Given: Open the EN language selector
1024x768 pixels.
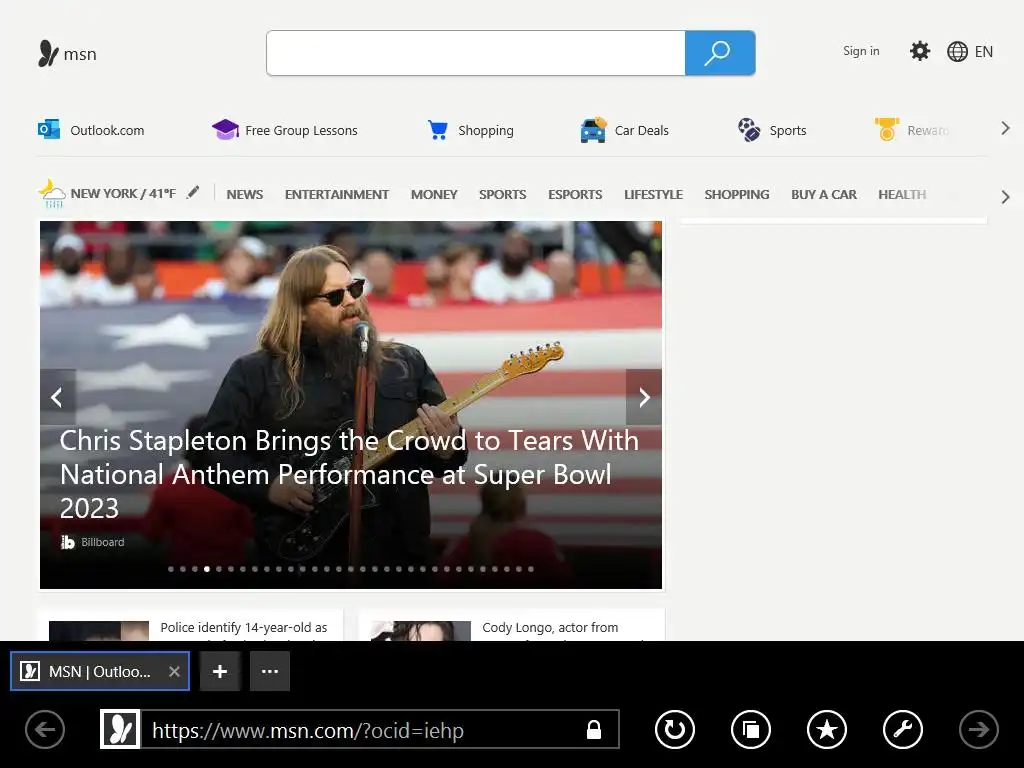Looking at the screenshot, I should (x=984, y=52).
